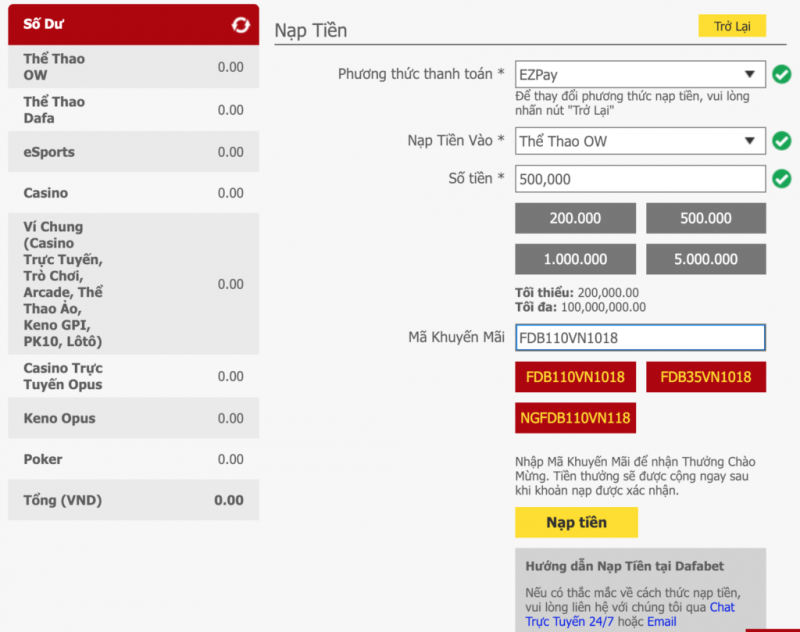Select the Poker balance row
Screen dimensions: 800x632
(133, 459)
